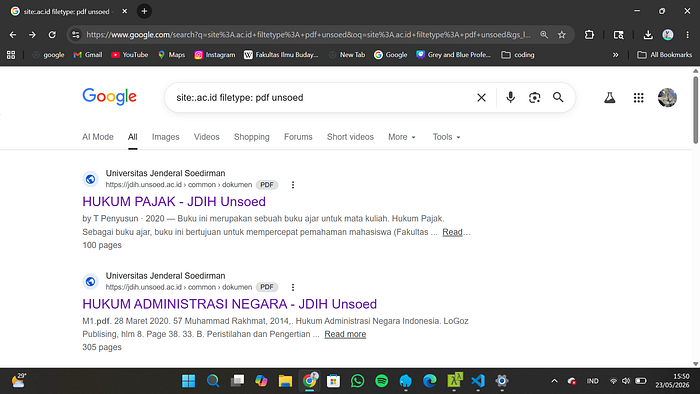Reload the page with the refresh icon
700x394 pixels.
[52, 35]
